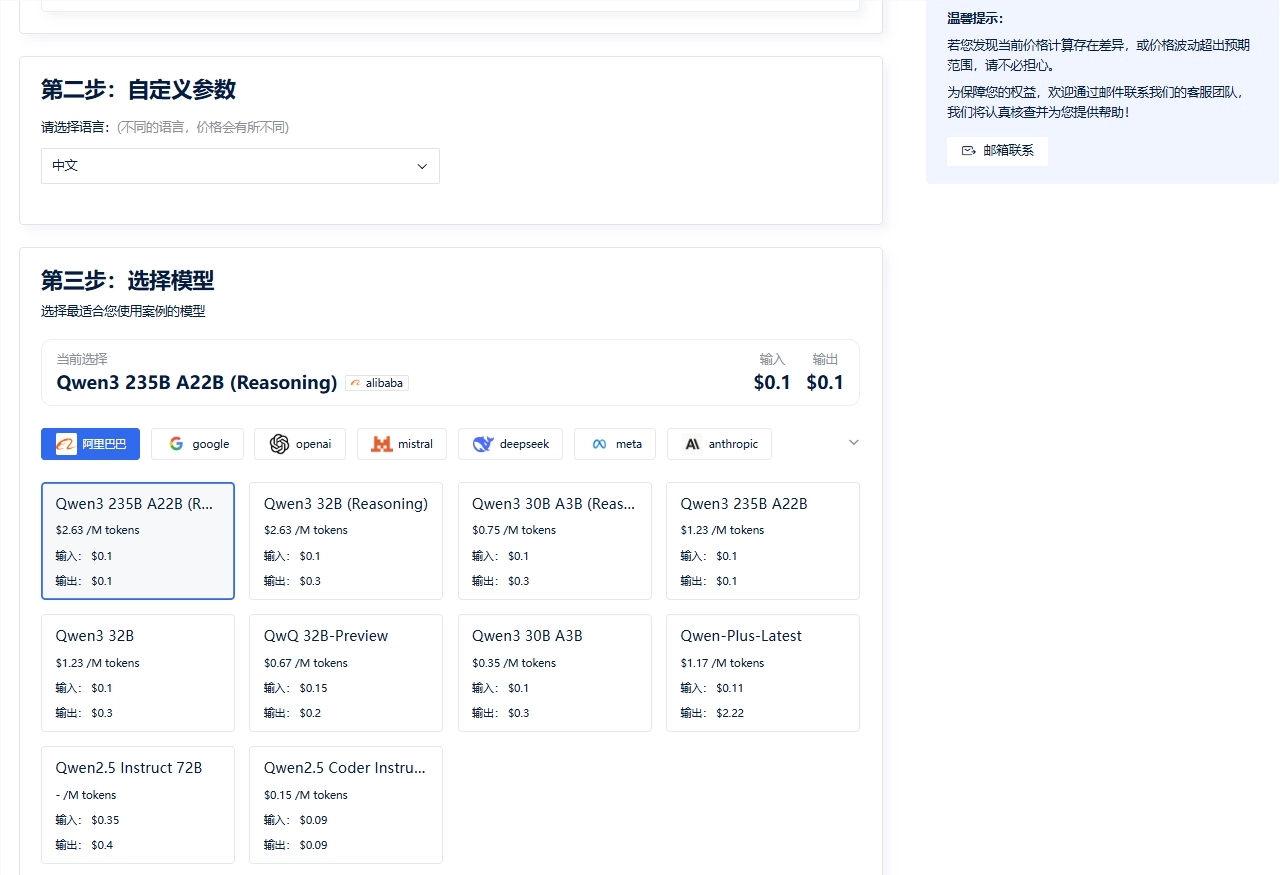Select the QwQ 32B-Preview model card
This screenshot has height=875, width=1280.
(x=346, y=673)
